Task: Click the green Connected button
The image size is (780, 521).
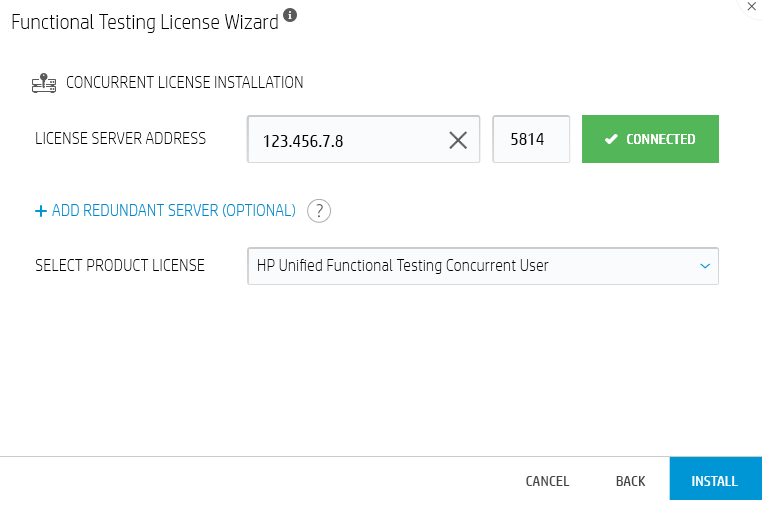Action: tap(650, 139)
